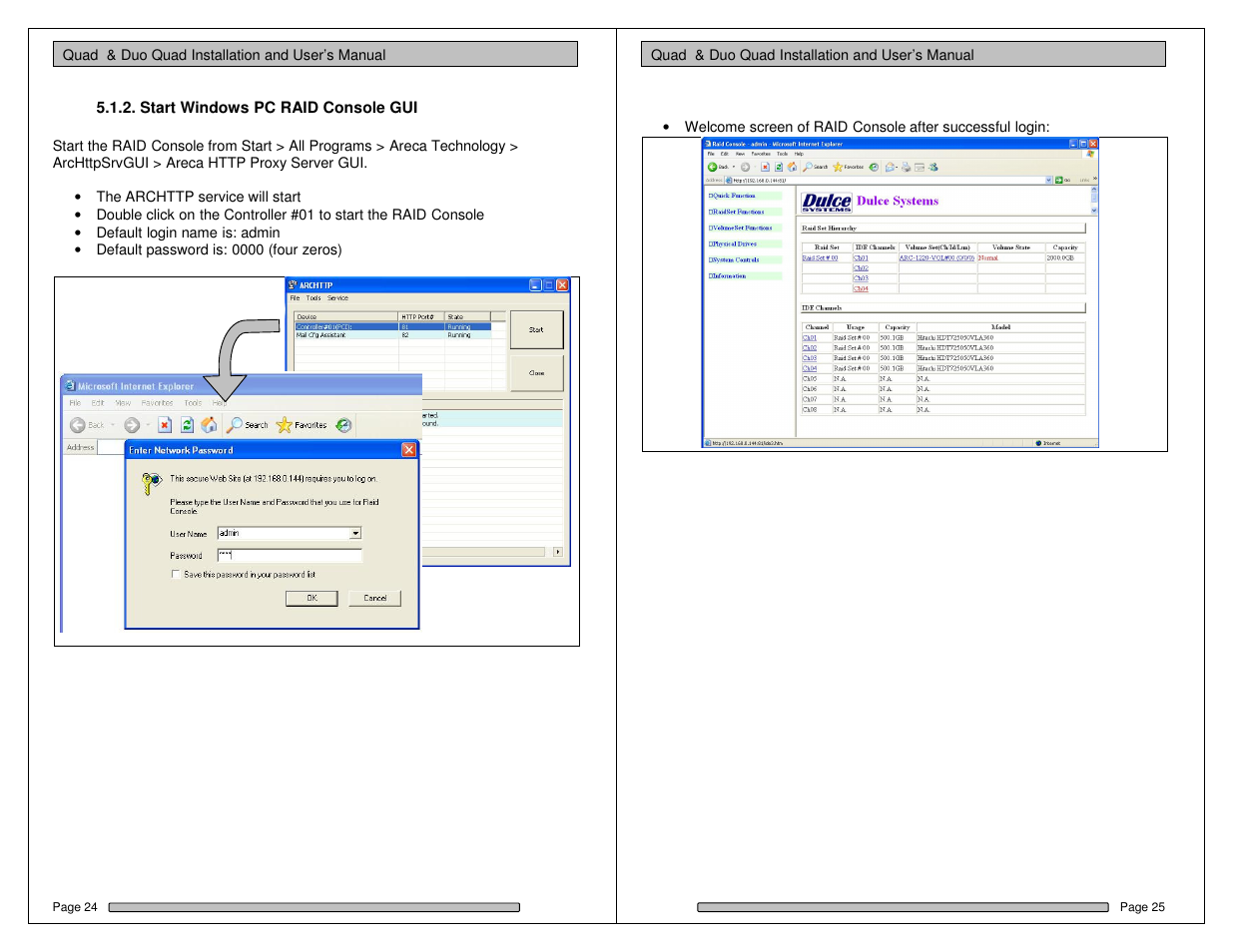Click OK in the Enter Network Password dialog
Viewport: 1233px width, 952px height.
tap(311, 598)
